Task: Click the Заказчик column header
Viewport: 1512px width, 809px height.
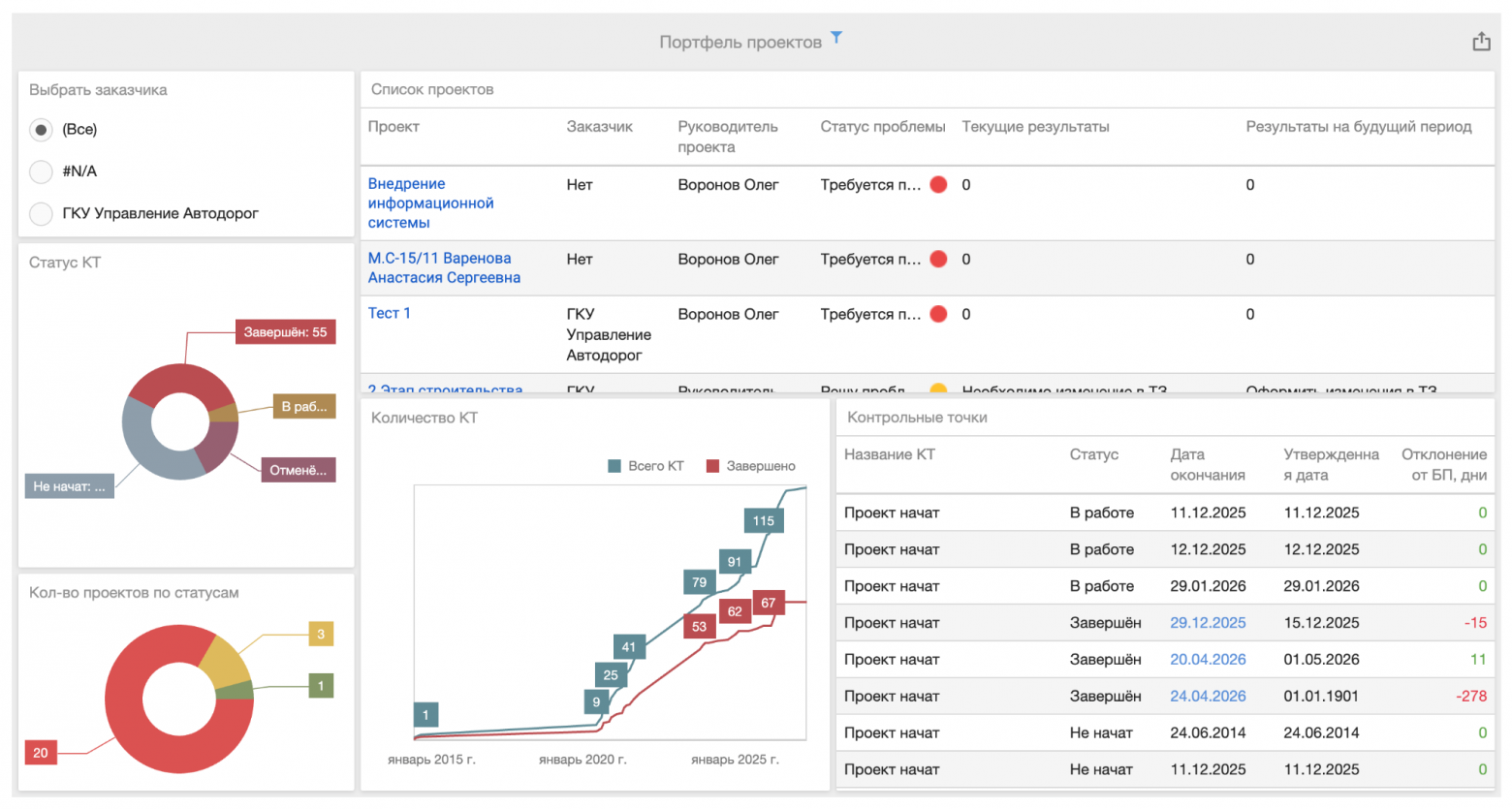Action: (599, 127)
